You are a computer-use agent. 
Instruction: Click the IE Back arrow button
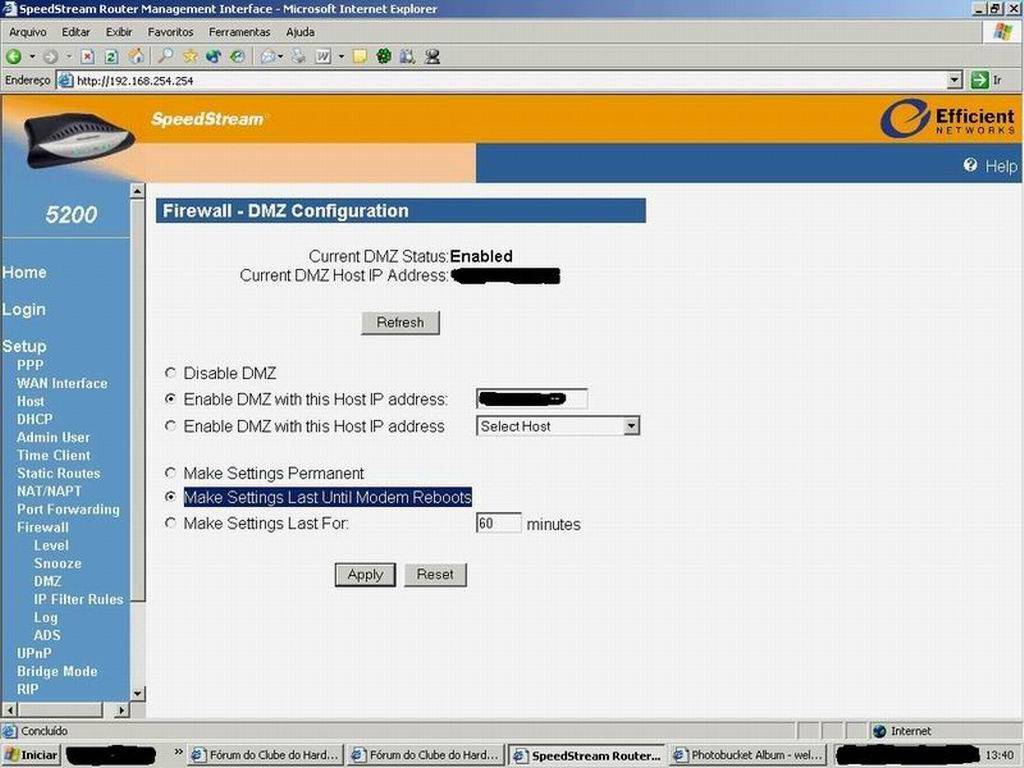pyautogui.click(x=14, y=57)
